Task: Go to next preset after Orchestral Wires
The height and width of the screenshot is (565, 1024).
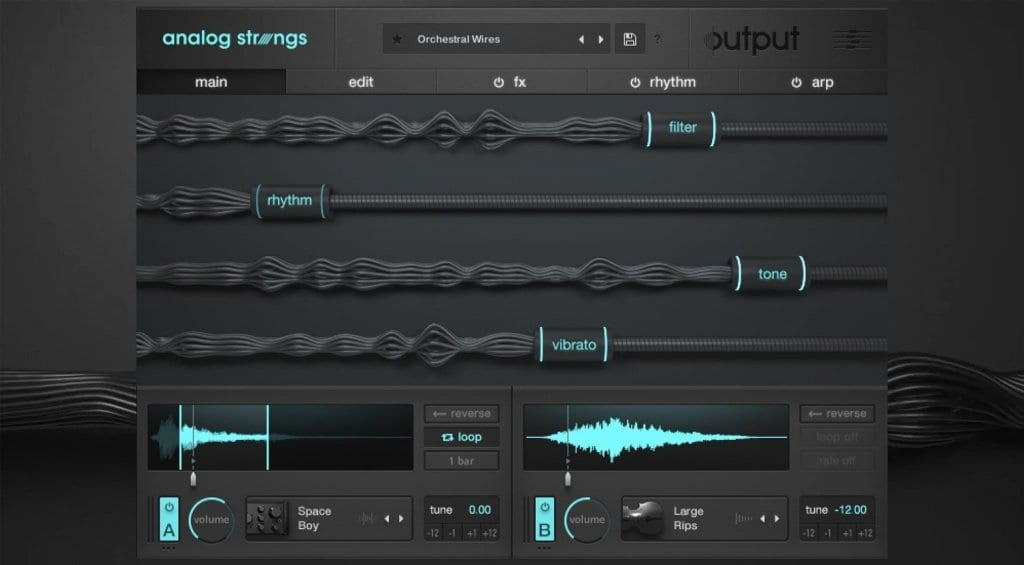Action: pos(601,39)
